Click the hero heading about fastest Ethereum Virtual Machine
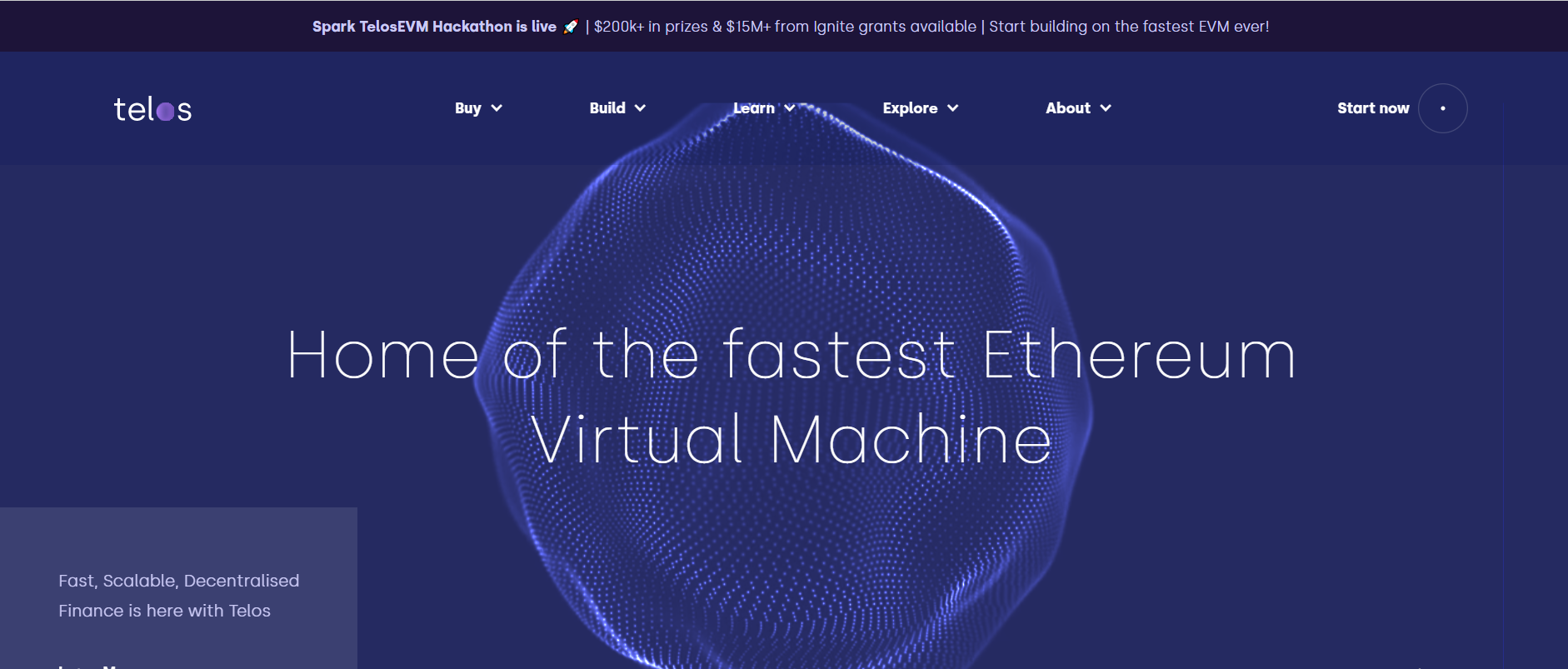1568x669 pixels. pyautogui.click(x=791, y=397)
